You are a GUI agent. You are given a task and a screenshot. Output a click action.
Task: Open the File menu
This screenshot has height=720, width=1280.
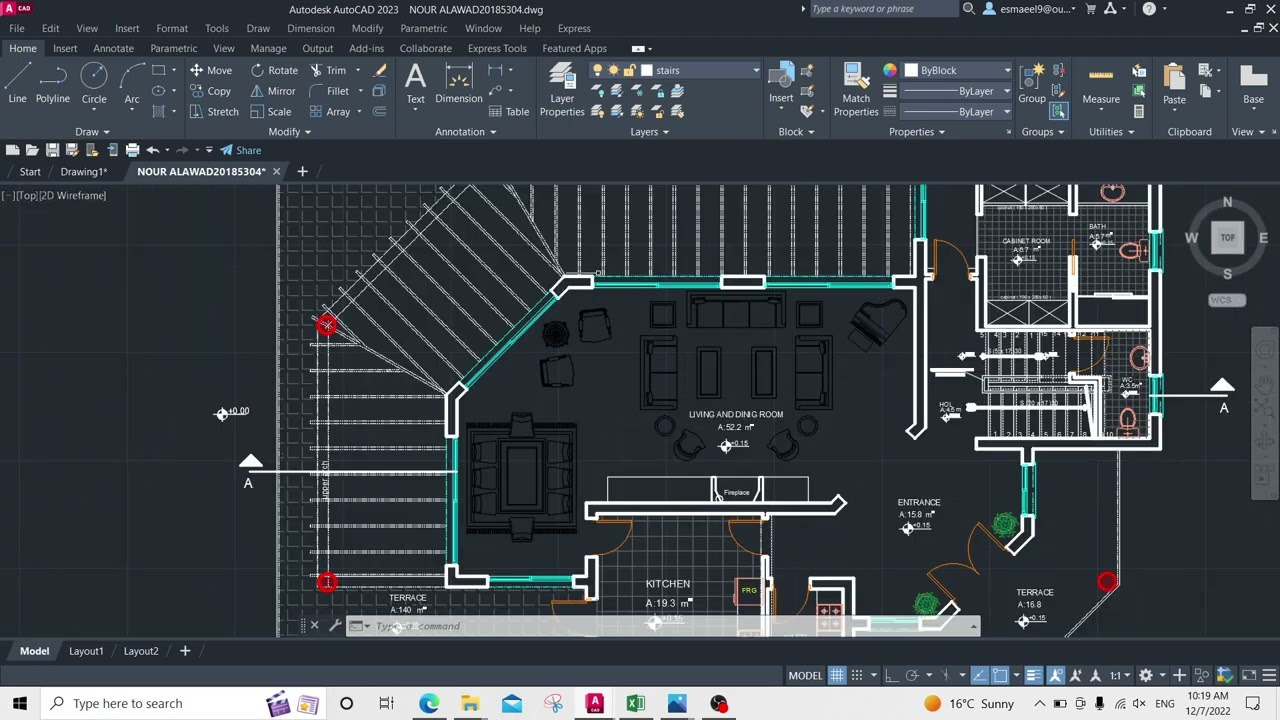coord(17,28)
